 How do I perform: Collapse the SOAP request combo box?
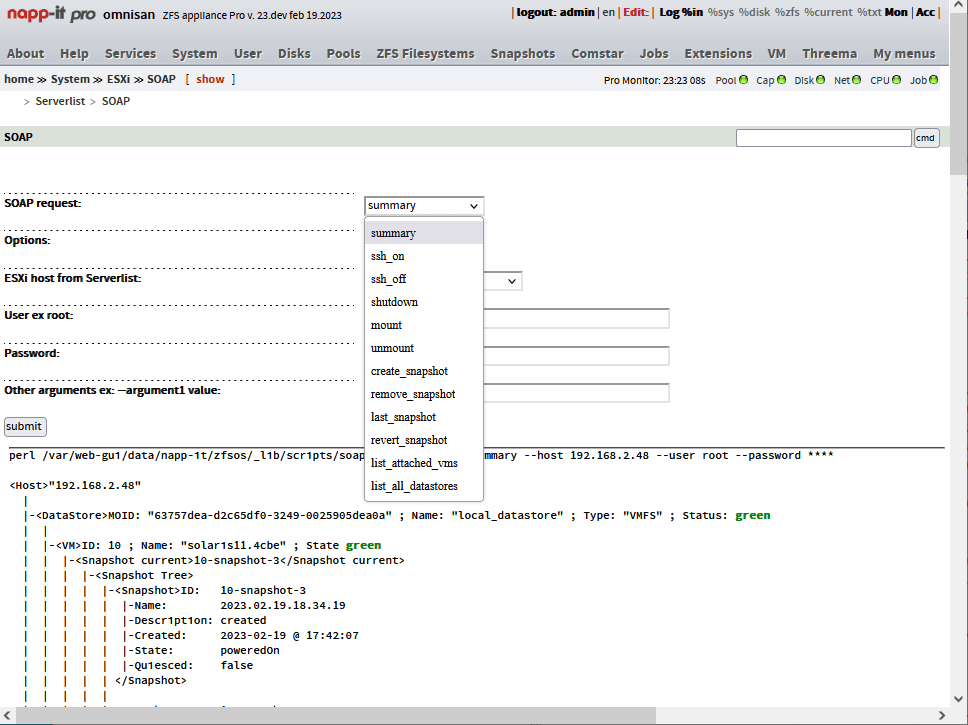pos(424,206)
